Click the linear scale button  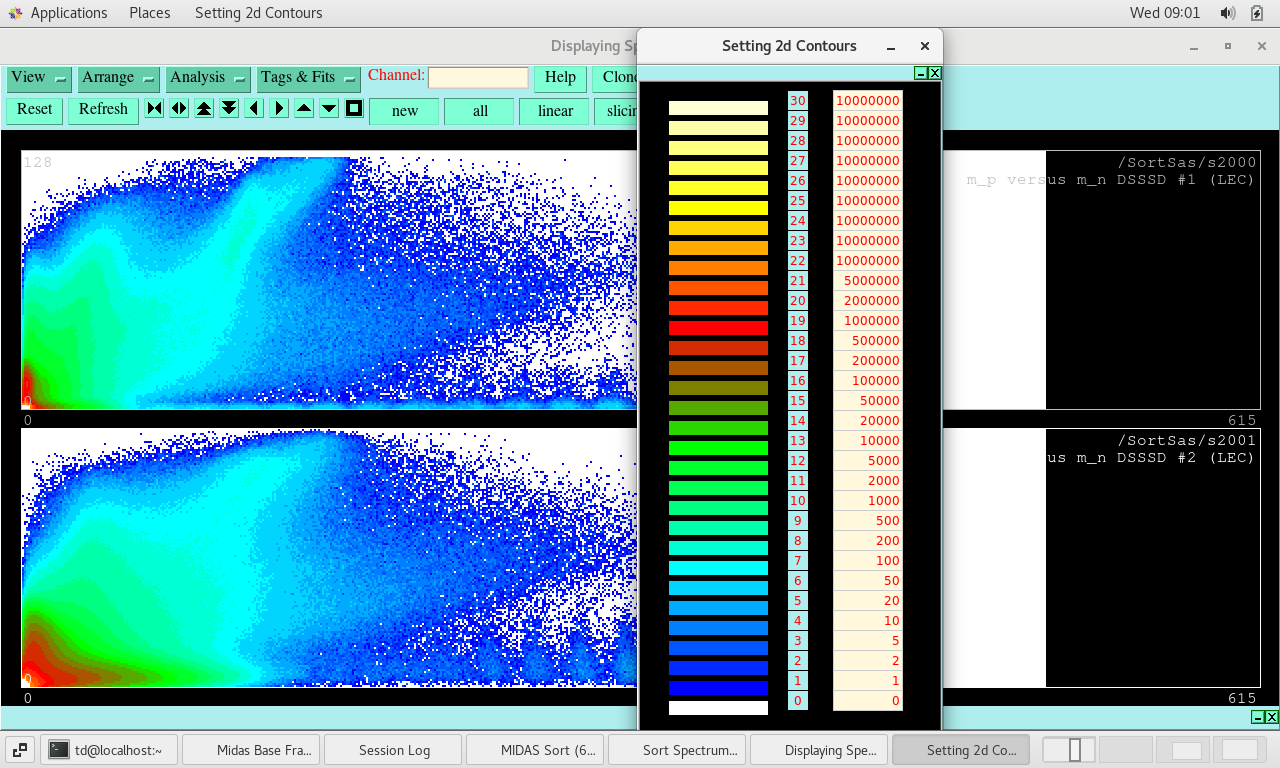click(x=555, y=111)
